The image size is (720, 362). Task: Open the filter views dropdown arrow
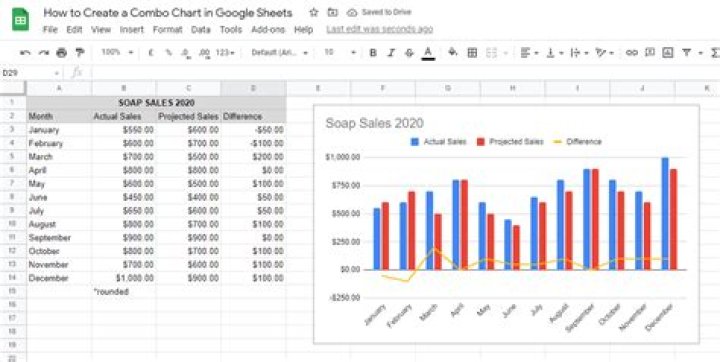[x=701, y=53]
